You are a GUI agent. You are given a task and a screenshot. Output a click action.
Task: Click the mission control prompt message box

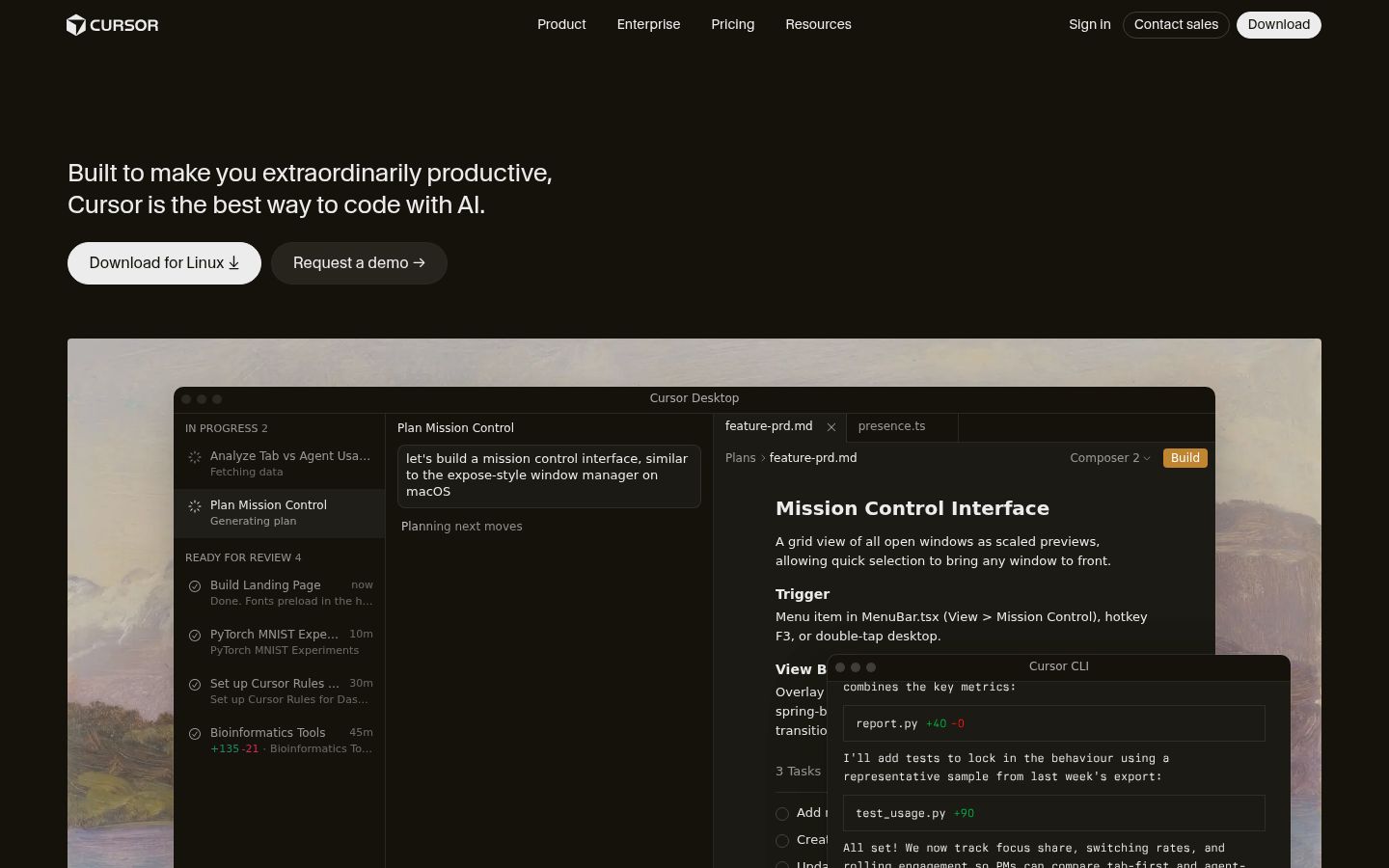tap(549, 475)
